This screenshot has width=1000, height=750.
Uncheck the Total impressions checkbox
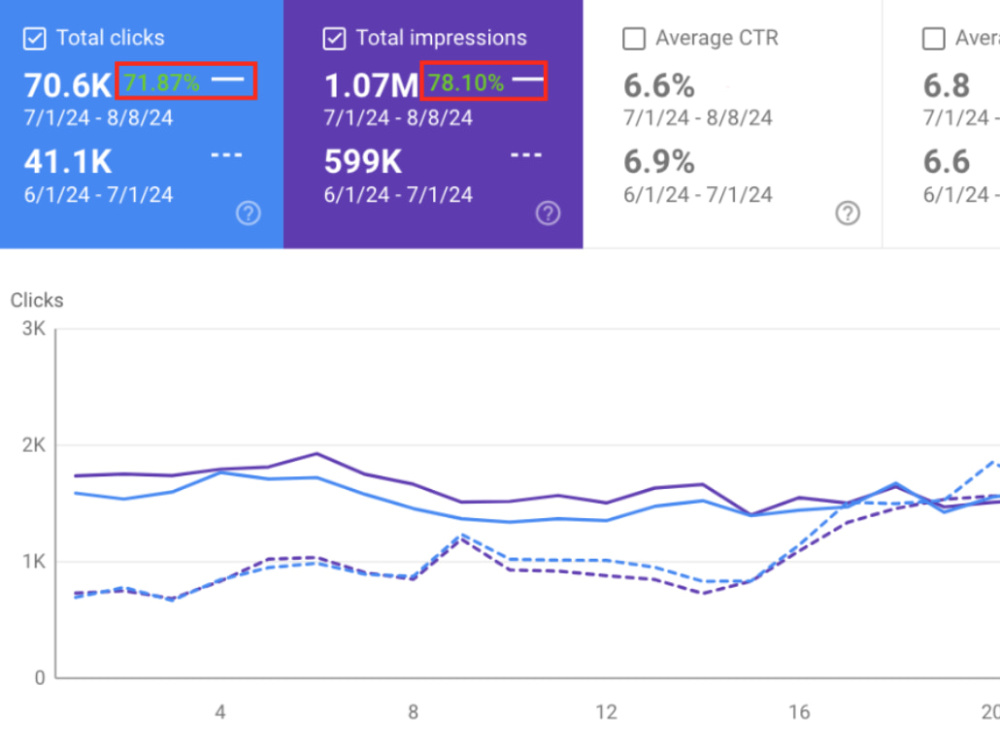334,38
